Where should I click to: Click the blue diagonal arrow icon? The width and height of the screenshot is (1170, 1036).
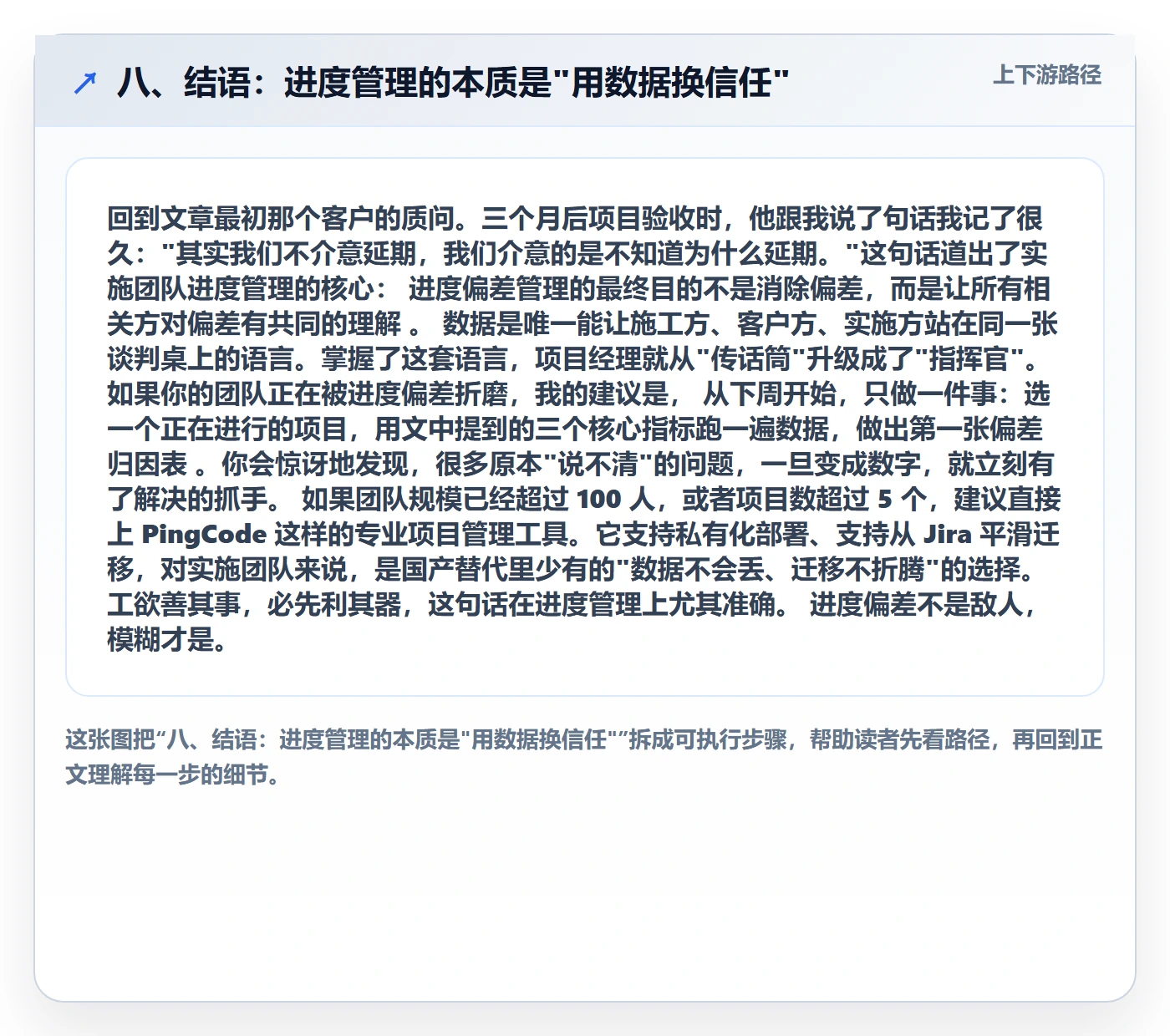pos(85,83)
